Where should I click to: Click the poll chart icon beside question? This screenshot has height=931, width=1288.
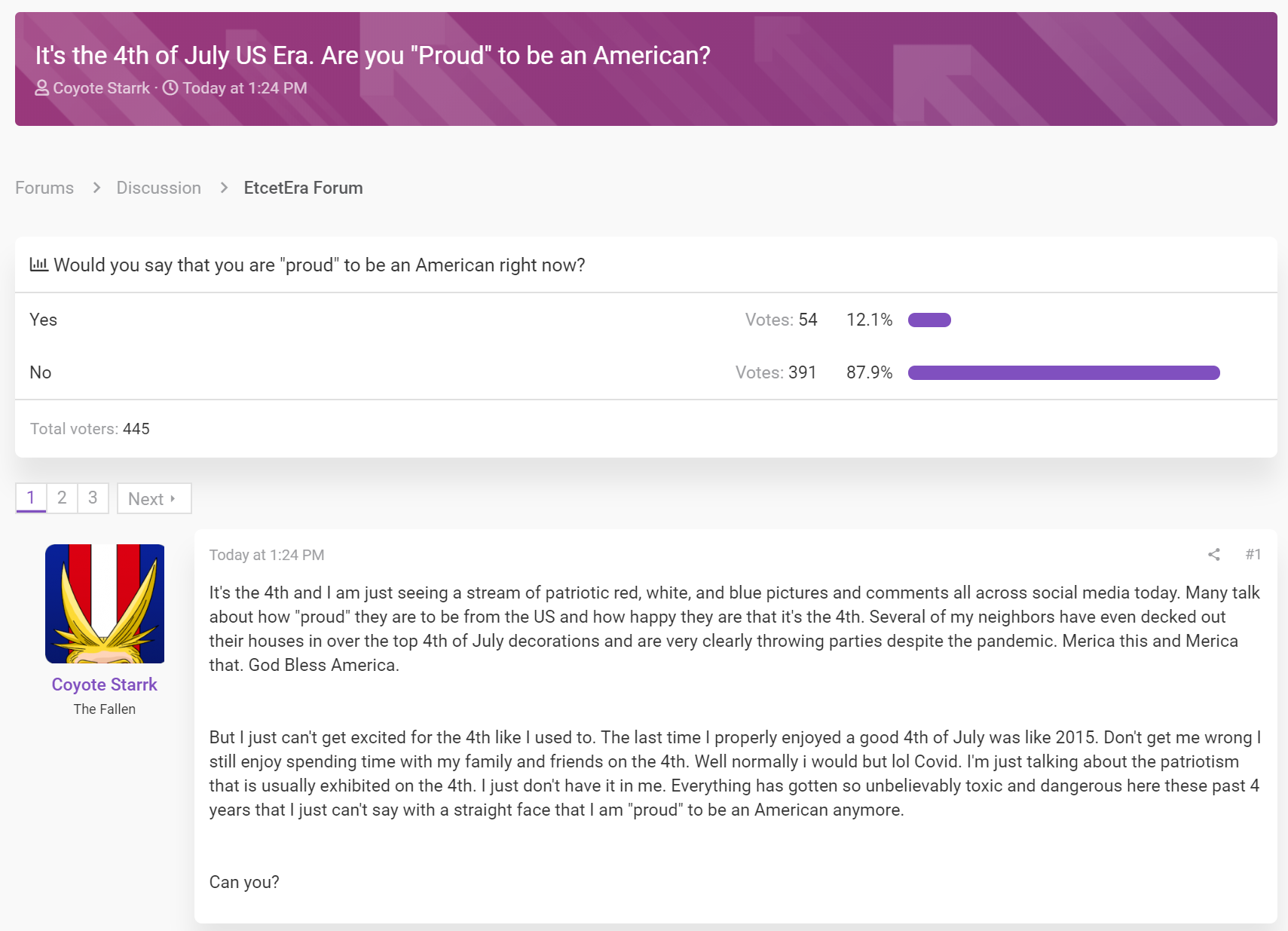[38, 265]
